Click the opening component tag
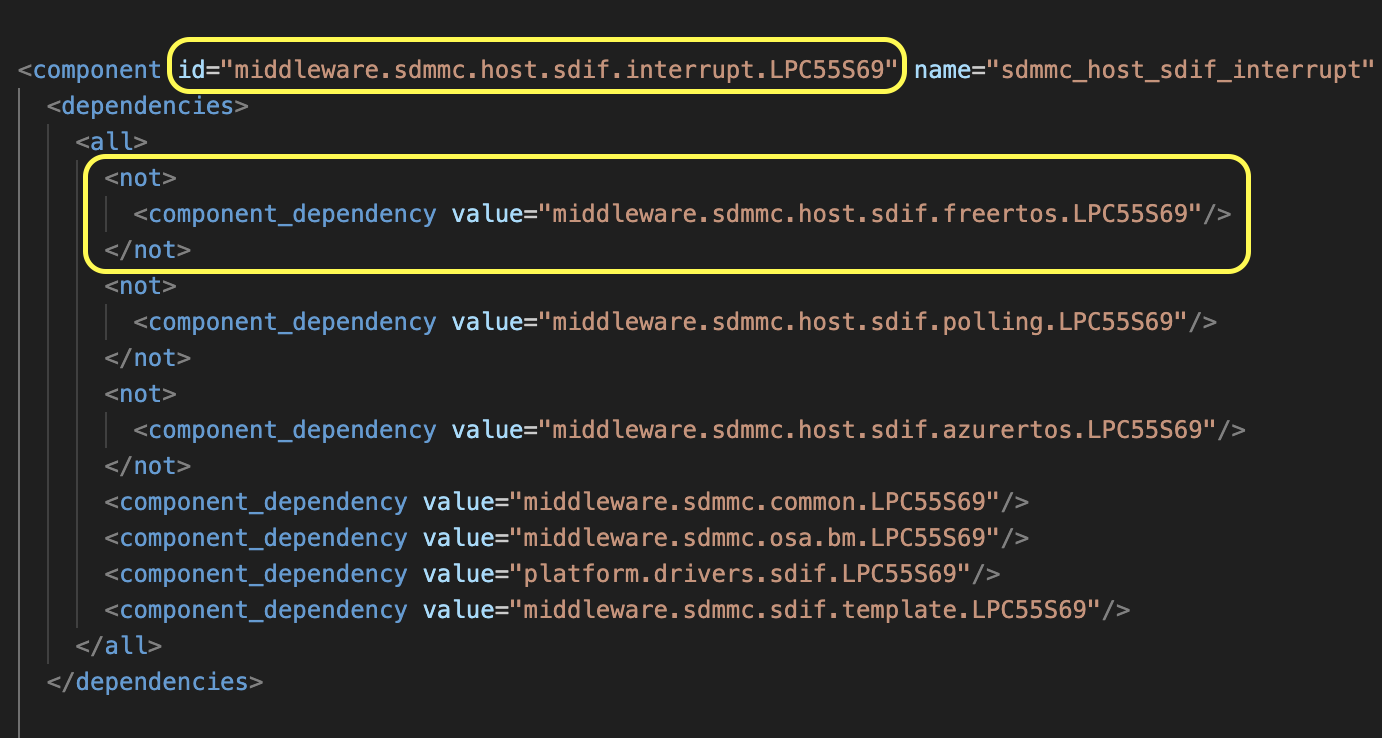1382x738 pixels. tap(90, 69)
